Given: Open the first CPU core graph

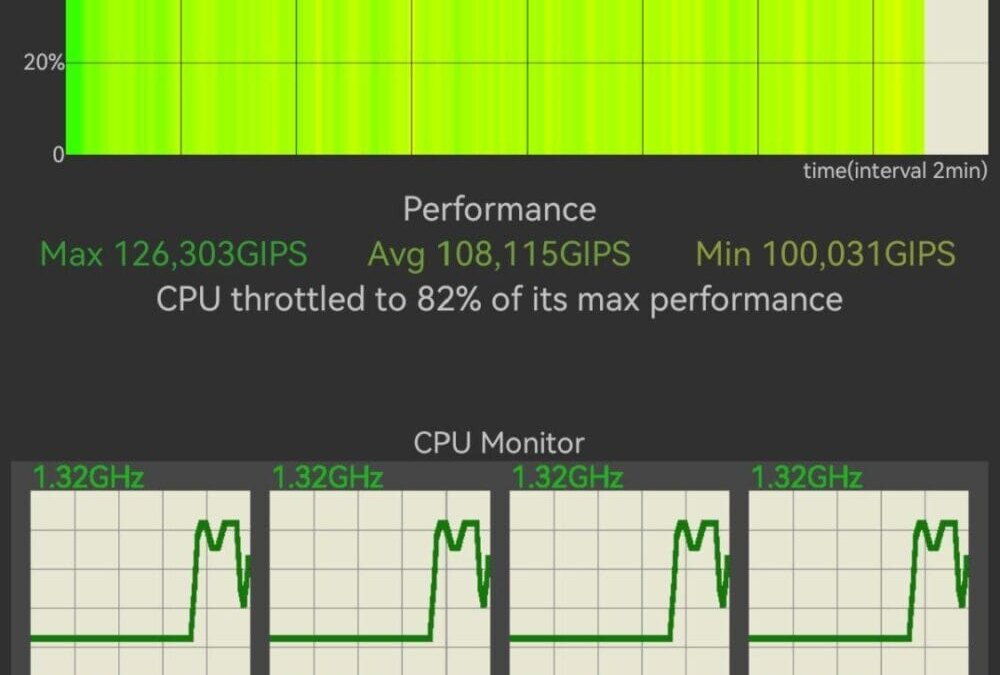Looking at the screenshot, I should tap(140, 580).
